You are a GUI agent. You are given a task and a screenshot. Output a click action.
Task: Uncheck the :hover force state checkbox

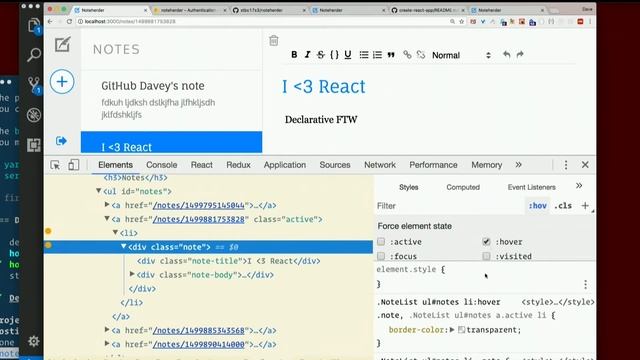point(486,242)
